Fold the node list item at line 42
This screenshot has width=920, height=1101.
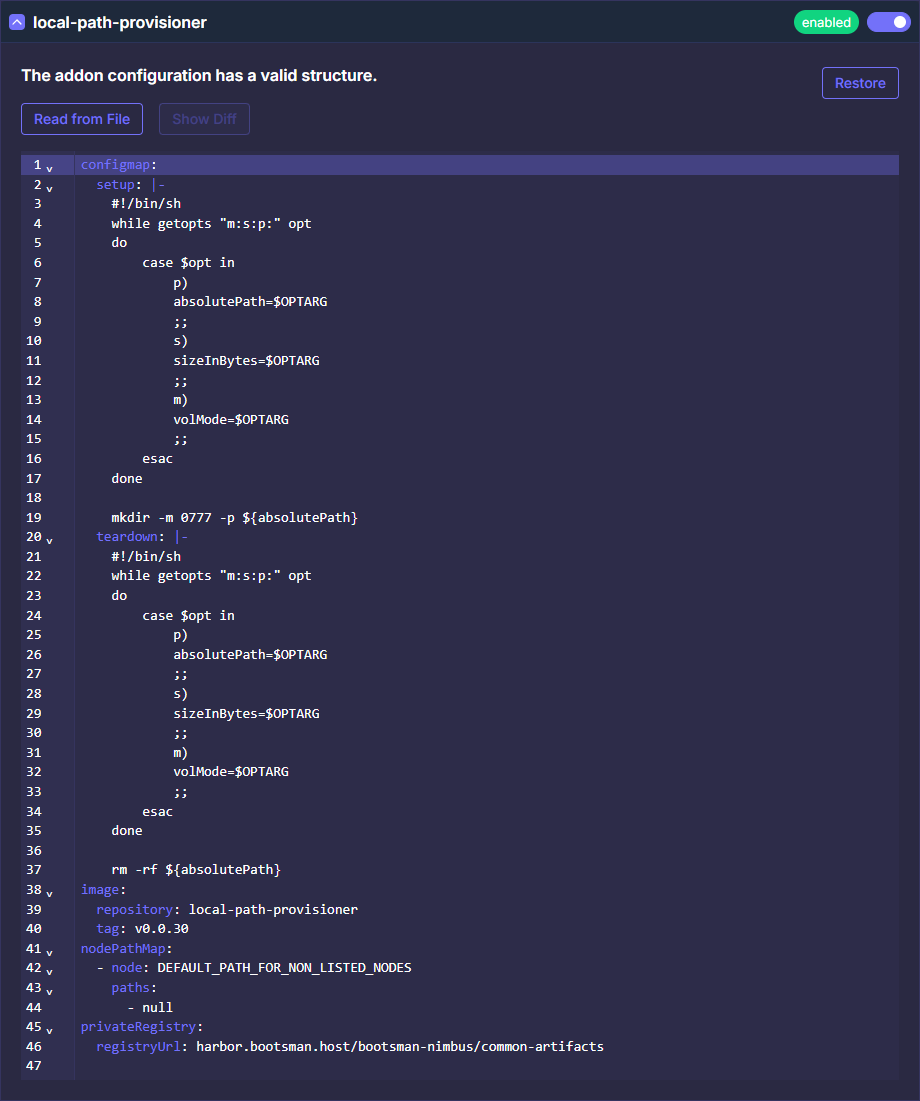(50, 971)
